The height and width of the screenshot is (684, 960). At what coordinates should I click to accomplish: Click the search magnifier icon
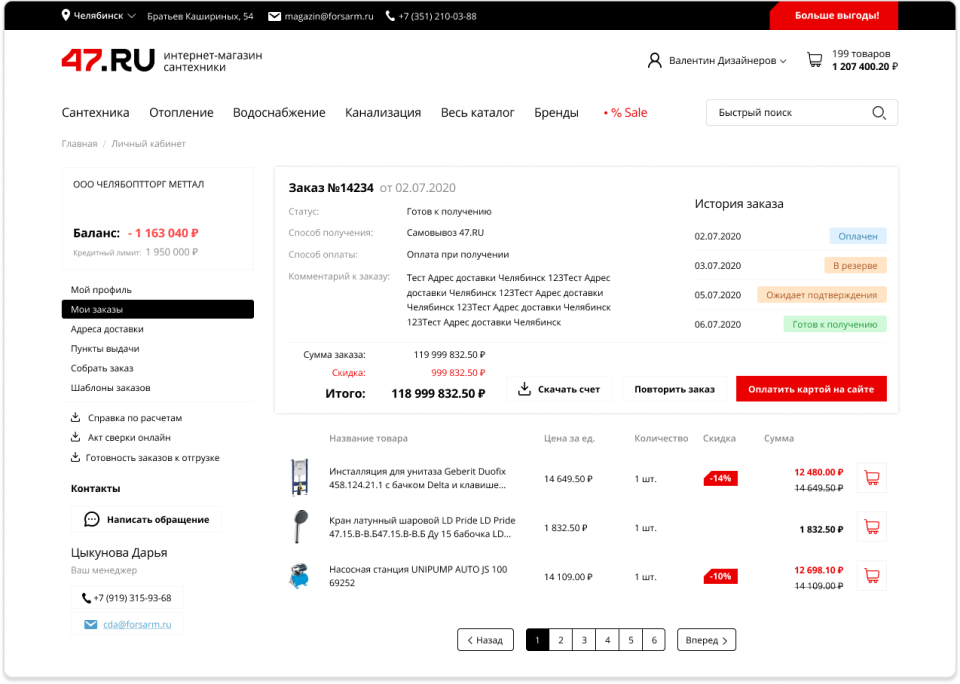pyautogui.click(x=879, y=113)
